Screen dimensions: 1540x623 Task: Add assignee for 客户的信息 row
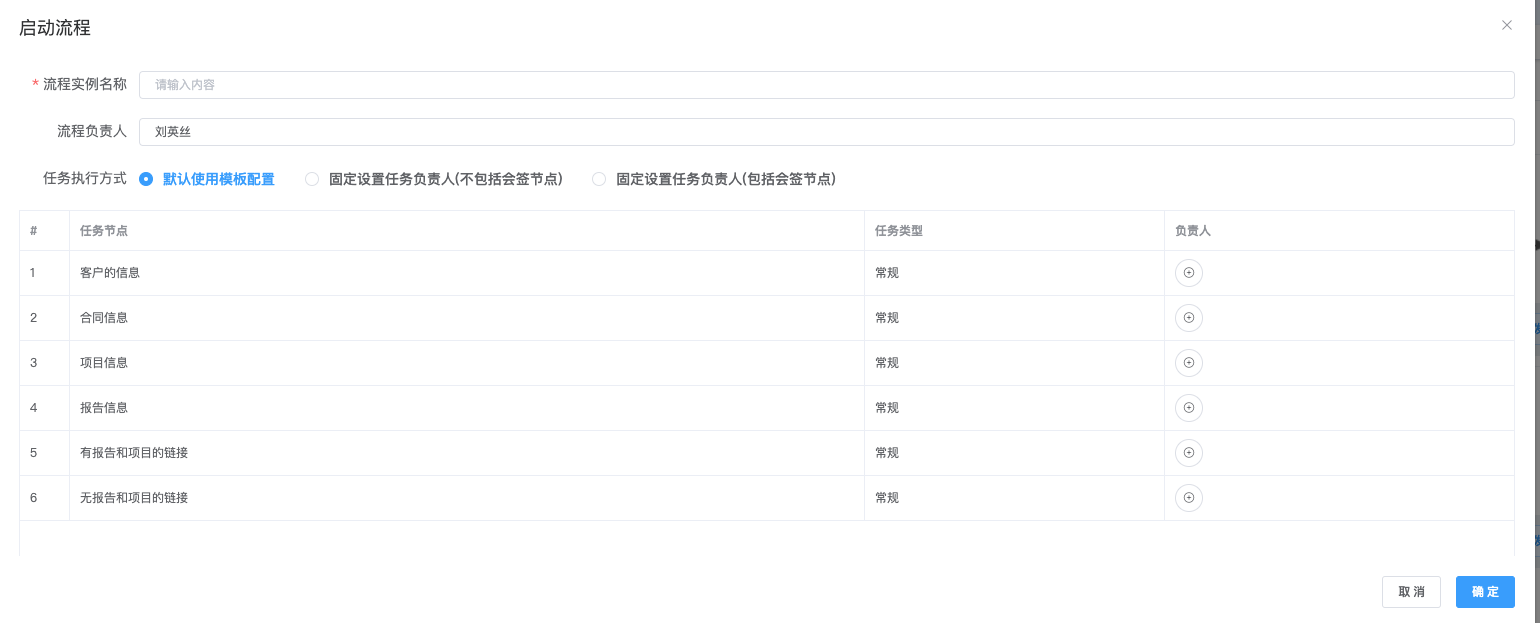pos(1188,272)
